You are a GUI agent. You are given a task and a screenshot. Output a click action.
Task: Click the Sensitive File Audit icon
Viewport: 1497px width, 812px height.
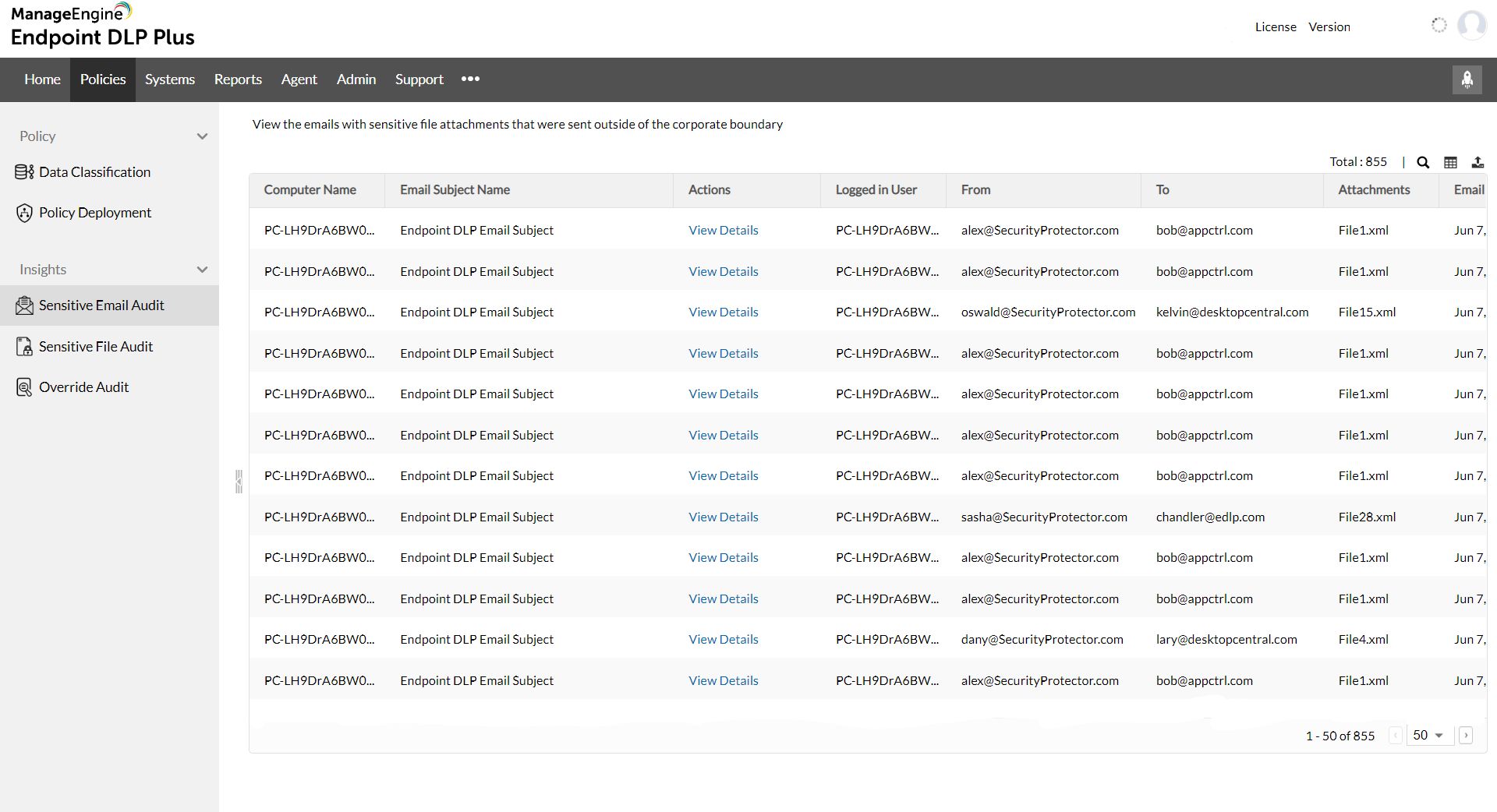coord(24,347)
